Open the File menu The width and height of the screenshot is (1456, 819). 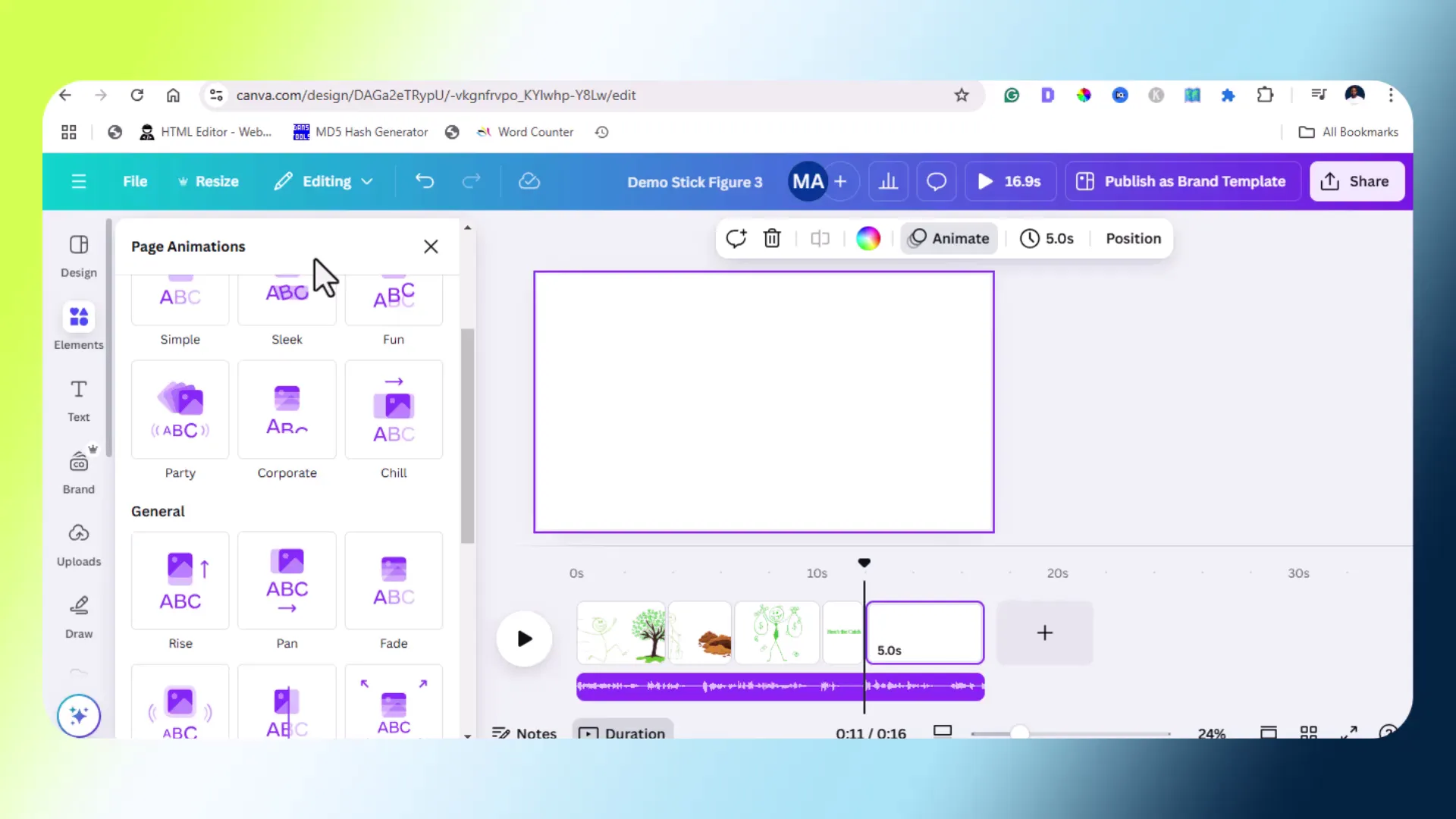point(135,181)
